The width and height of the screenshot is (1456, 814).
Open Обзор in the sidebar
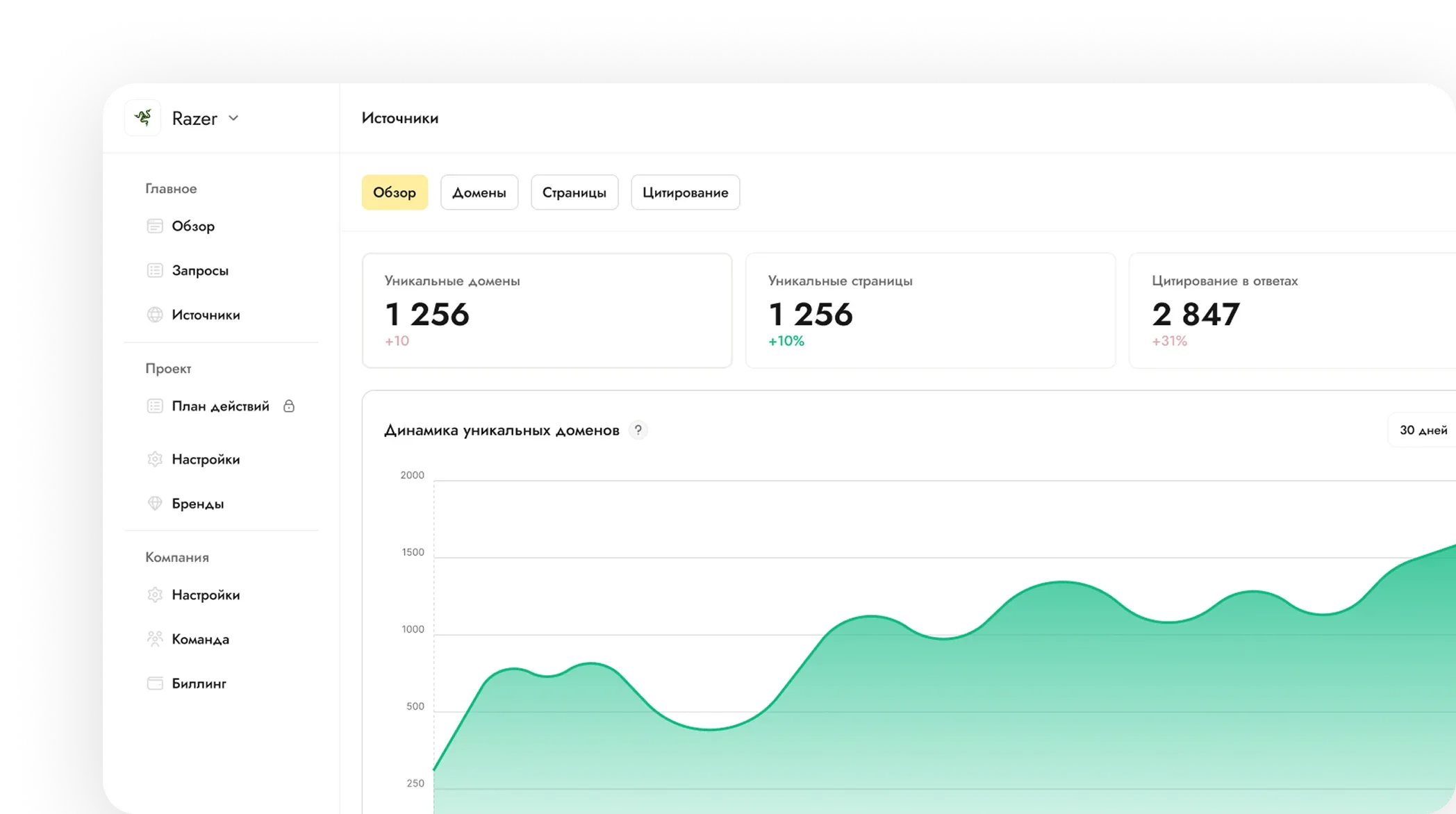193,226
